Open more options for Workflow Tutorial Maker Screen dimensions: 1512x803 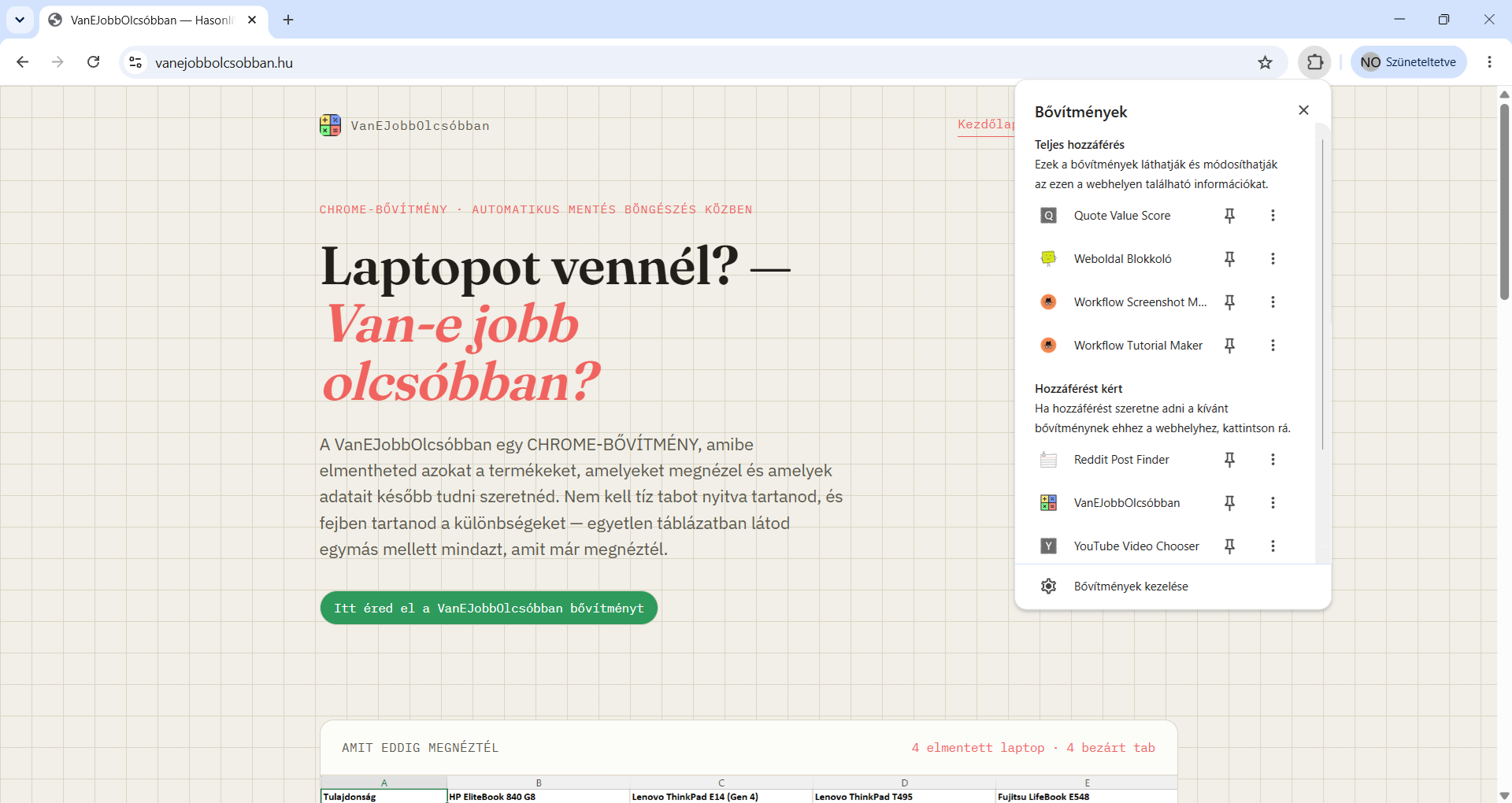[1273, 346]
